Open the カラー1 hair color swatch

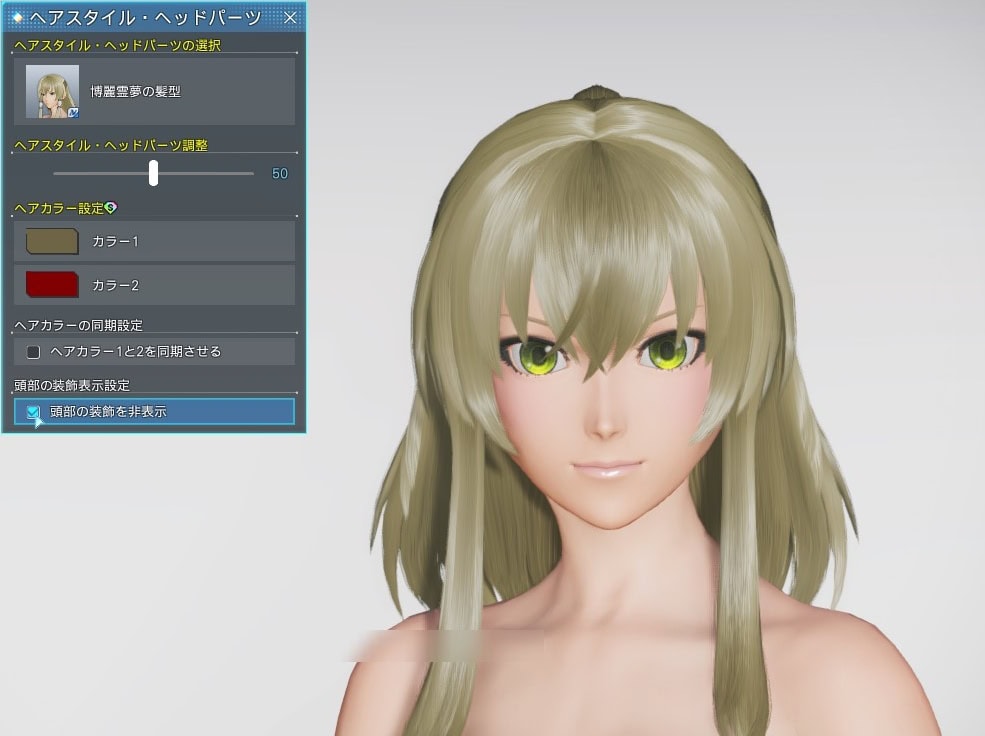click(x=52, y=241)
